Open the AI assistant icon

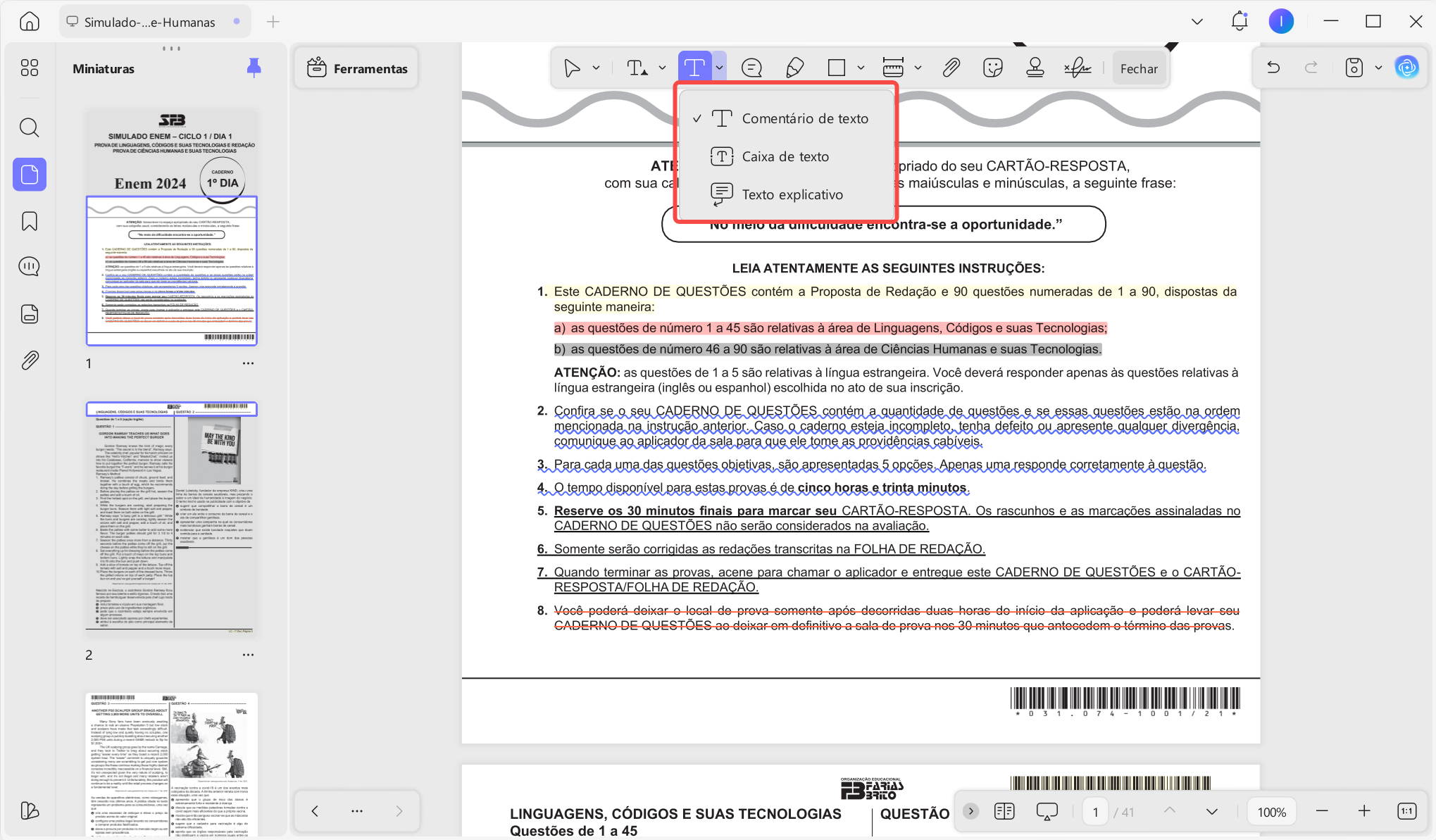point(1407,68)
